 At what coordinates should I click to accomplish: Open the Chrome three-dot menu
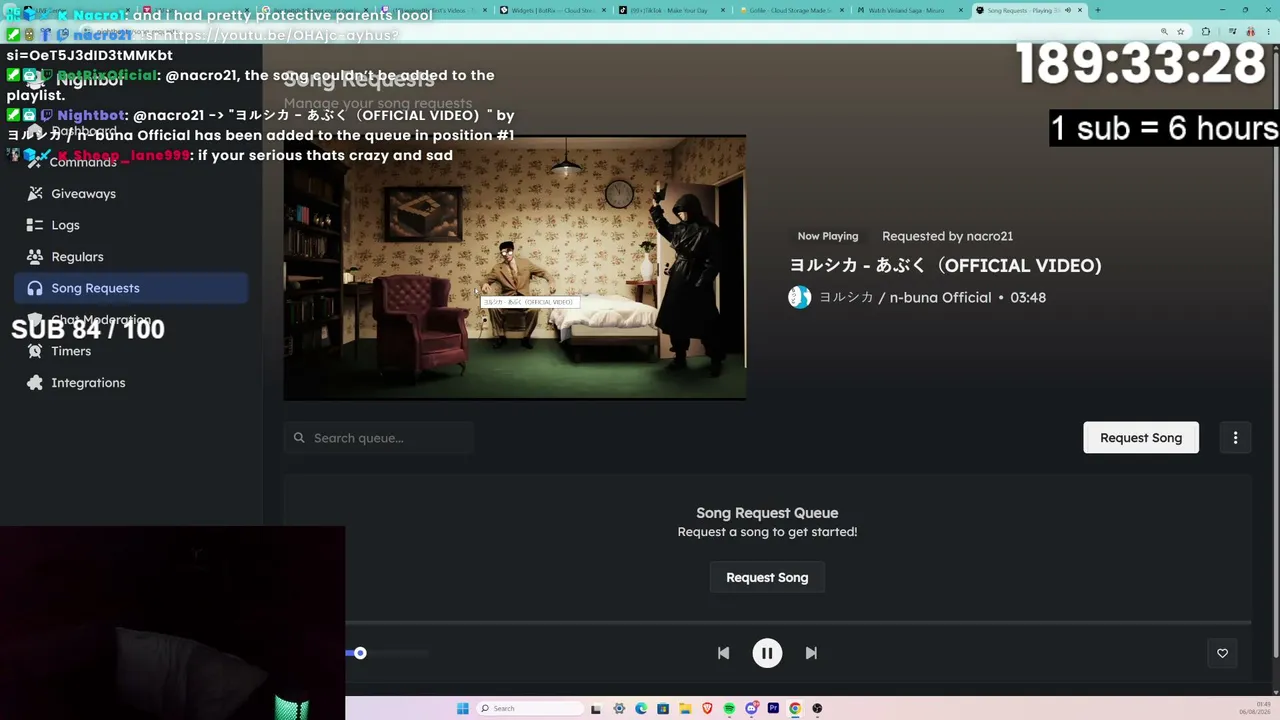pyautogui.click(x=1268, y=32)
